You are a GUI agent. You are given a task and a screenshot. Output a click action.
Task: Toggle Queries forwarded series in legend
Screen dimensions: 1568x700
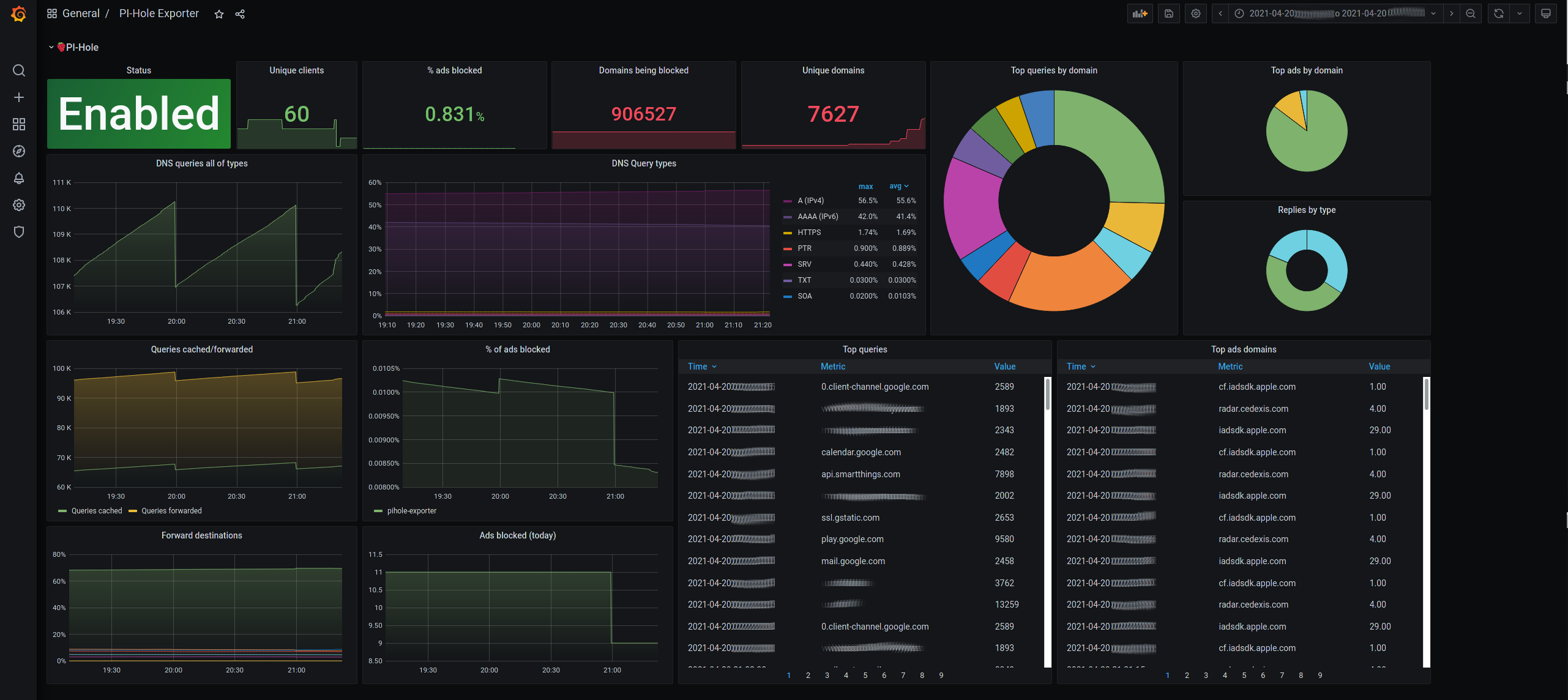(x=171, y=511)
